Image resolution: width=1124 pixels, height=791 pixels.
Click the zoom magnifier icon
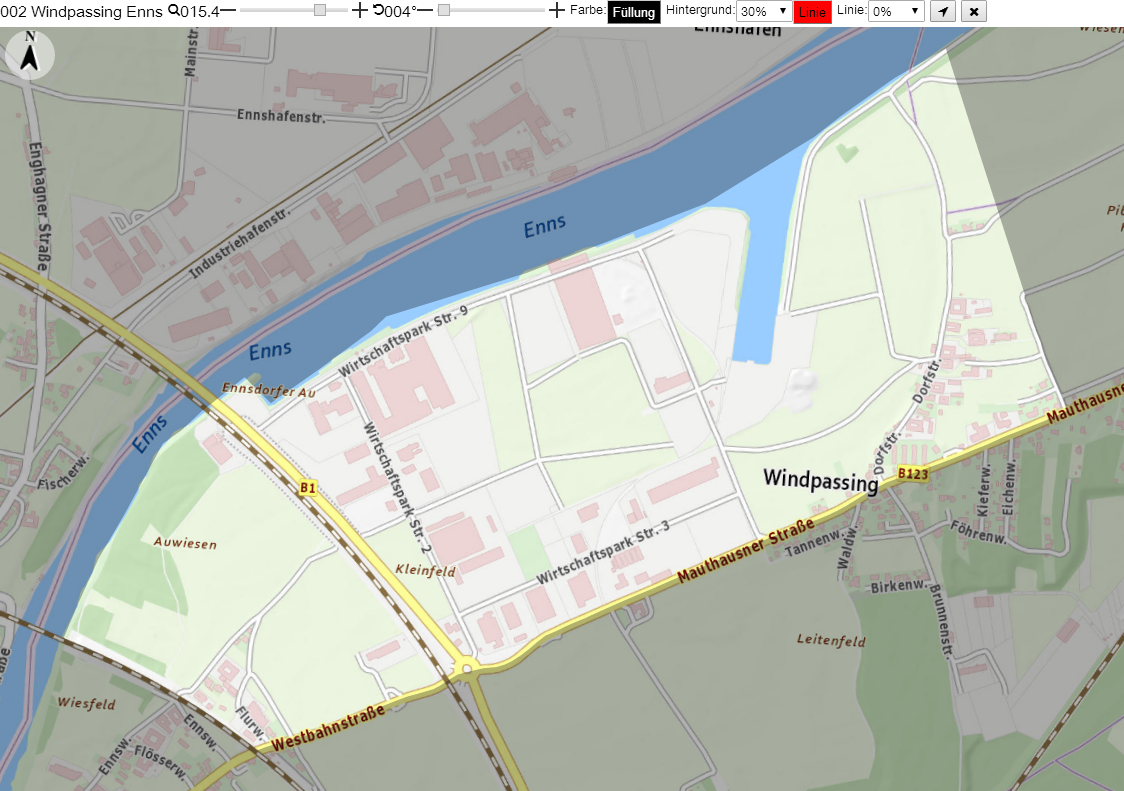[173, 11]
